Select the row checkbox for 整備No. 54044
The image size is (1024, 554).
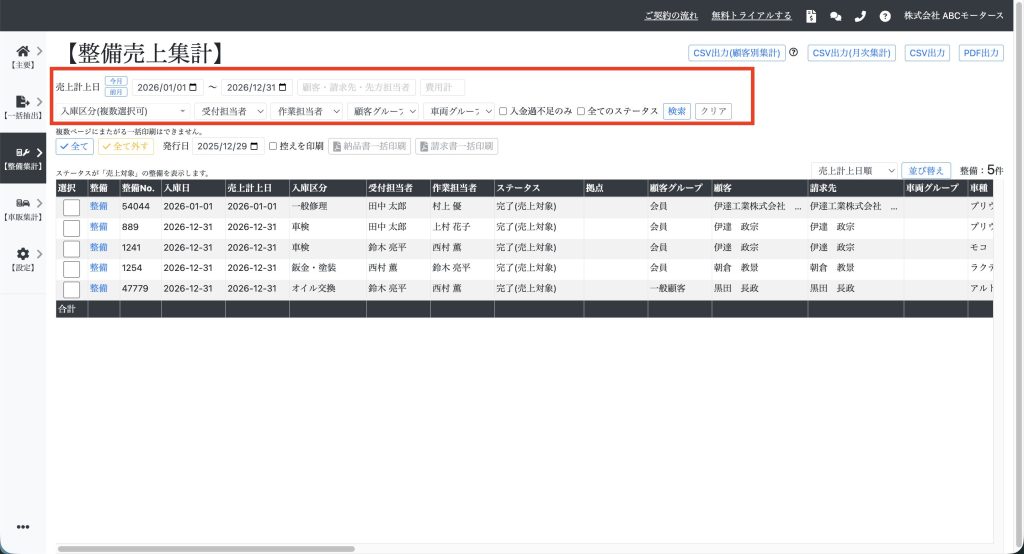click(x=71, y=207)
